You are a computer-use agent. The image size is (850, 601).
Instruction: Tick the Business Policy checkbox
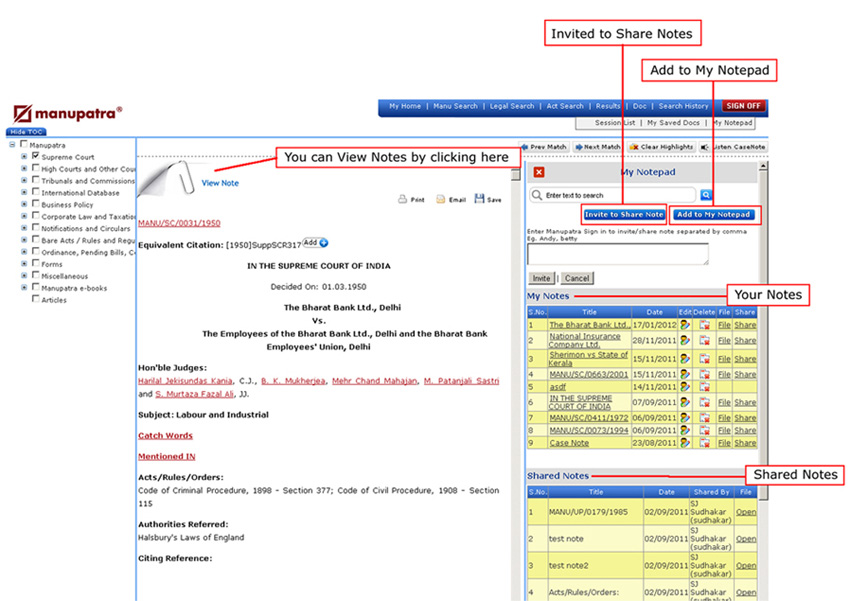coord(36,204)
